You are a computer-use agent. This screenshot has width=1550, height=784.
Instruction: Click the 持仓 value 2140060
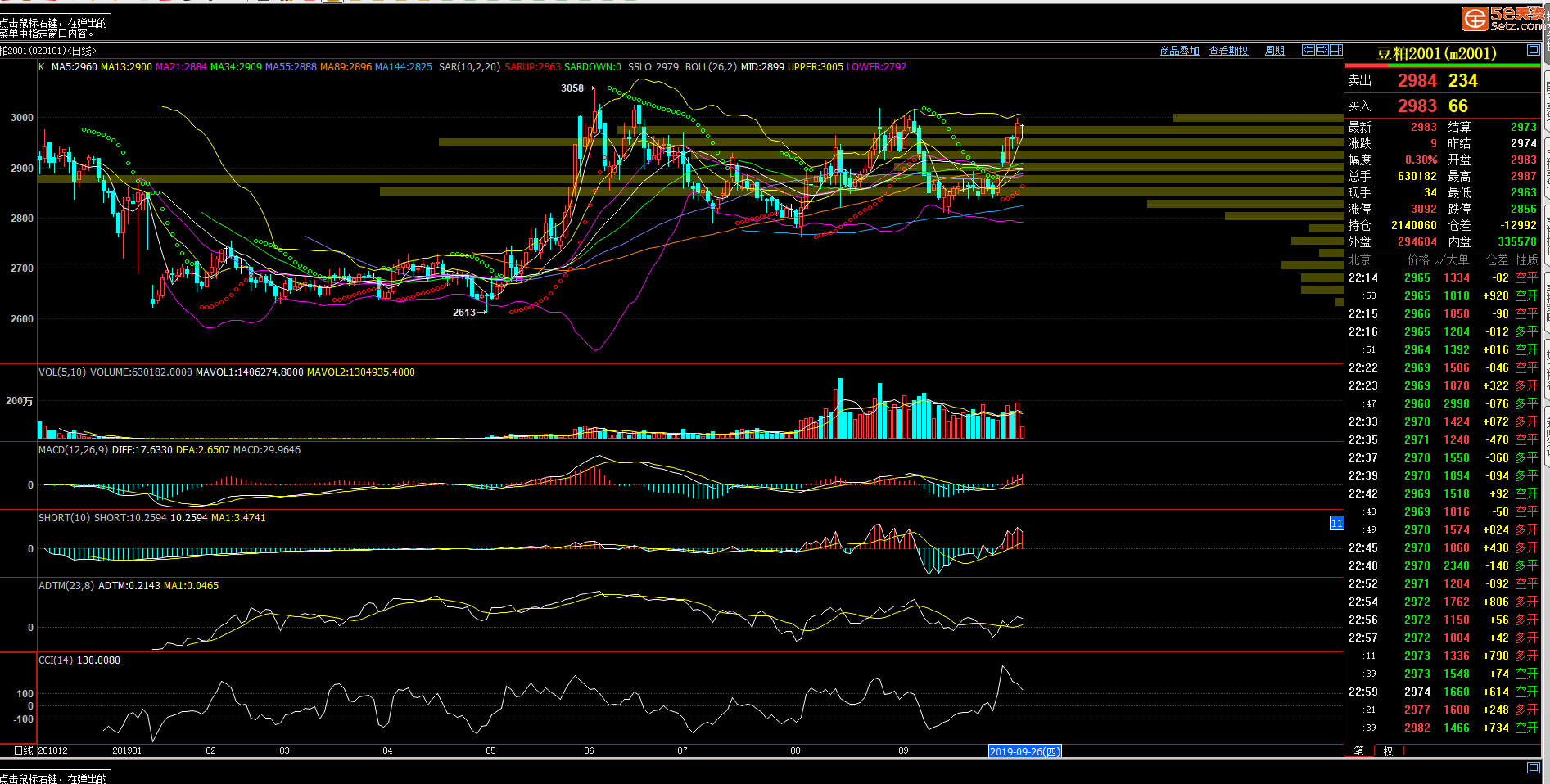(1413, 225)
